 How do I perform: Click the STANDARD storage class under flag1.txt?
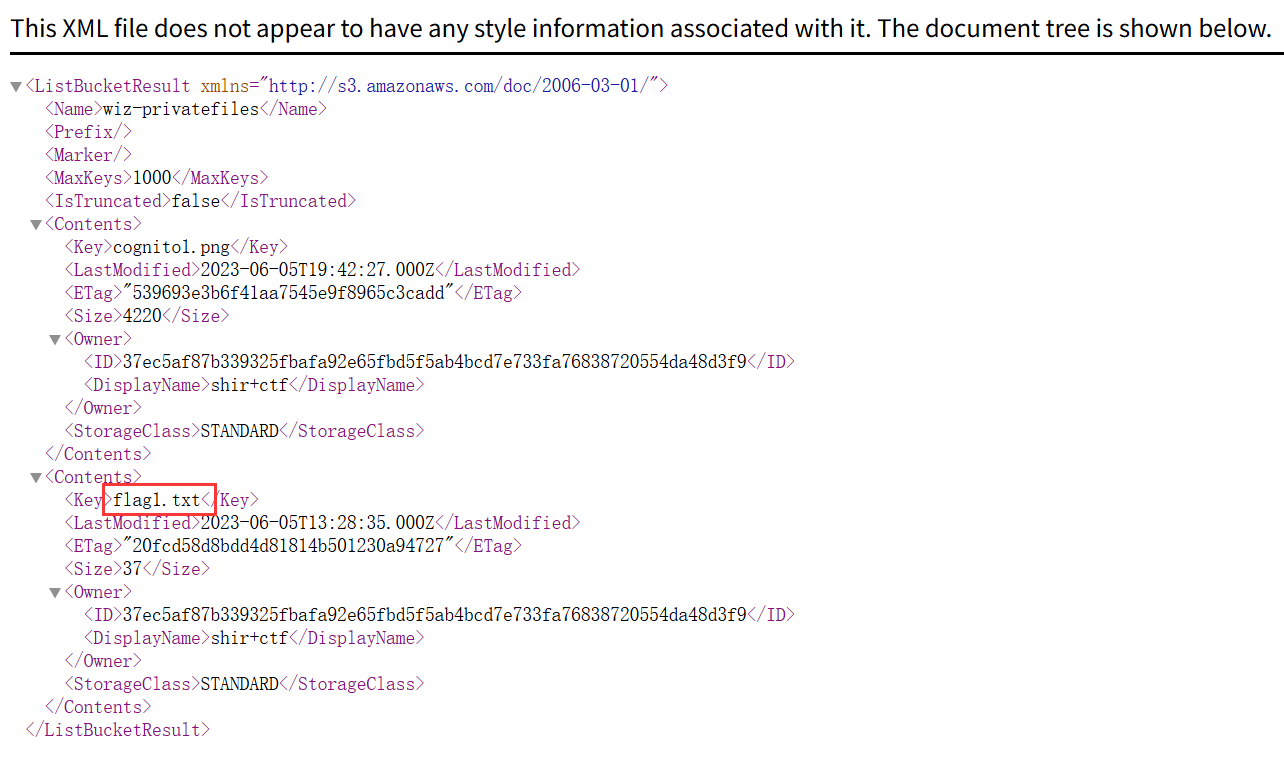[x=240, y=684]
